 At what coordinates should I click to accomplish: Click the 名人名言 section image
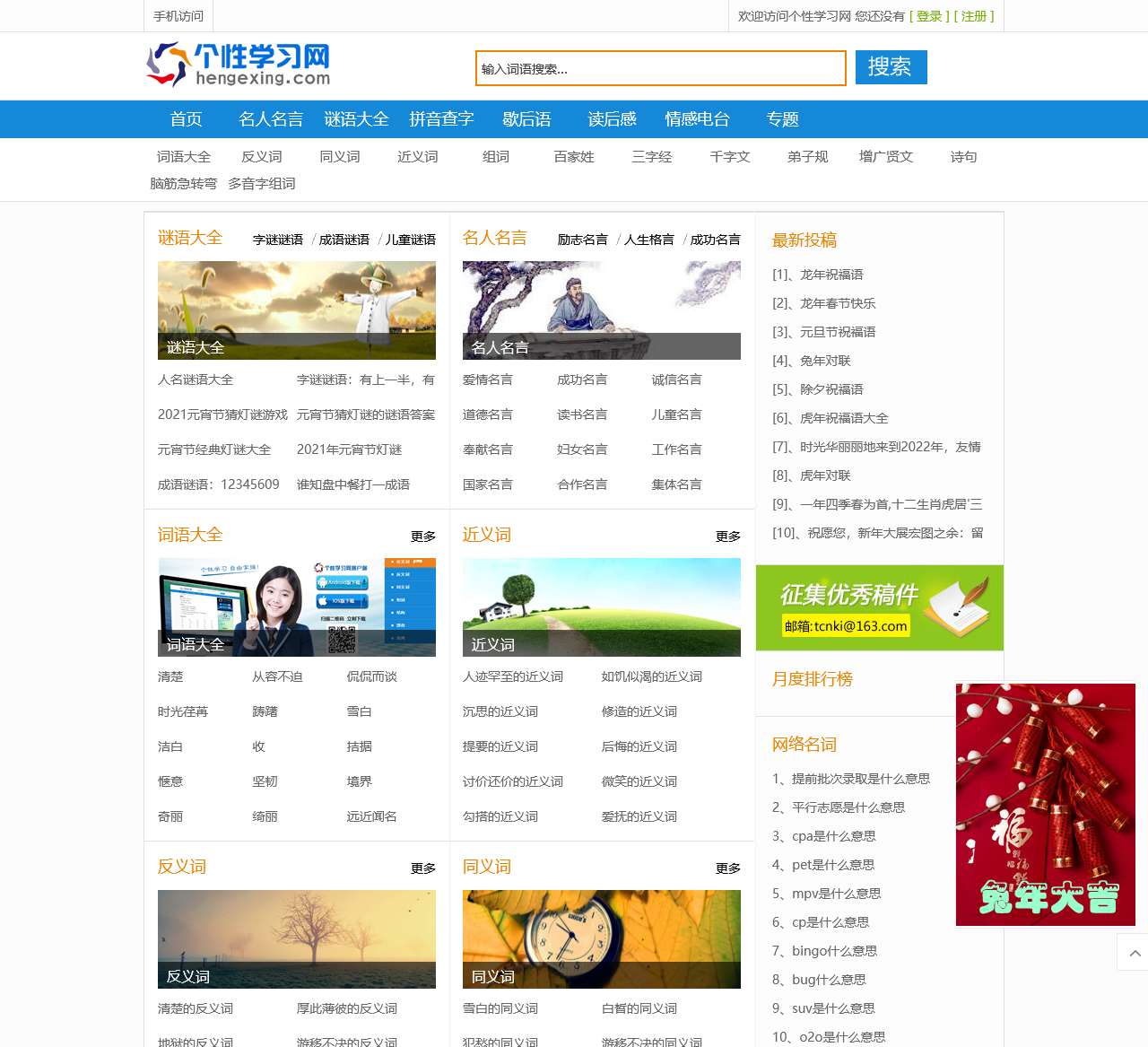point(602,310)
